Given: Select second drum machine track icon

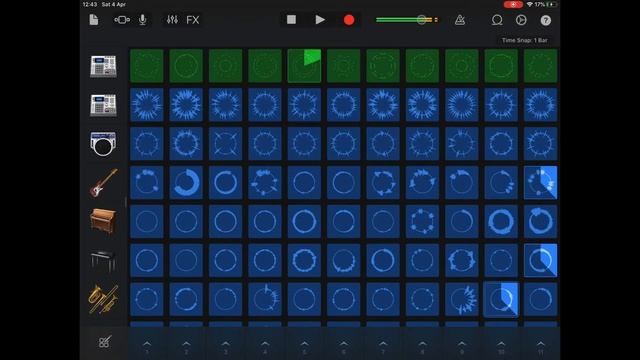Looking at the screenshot, I should coord(103,105).
